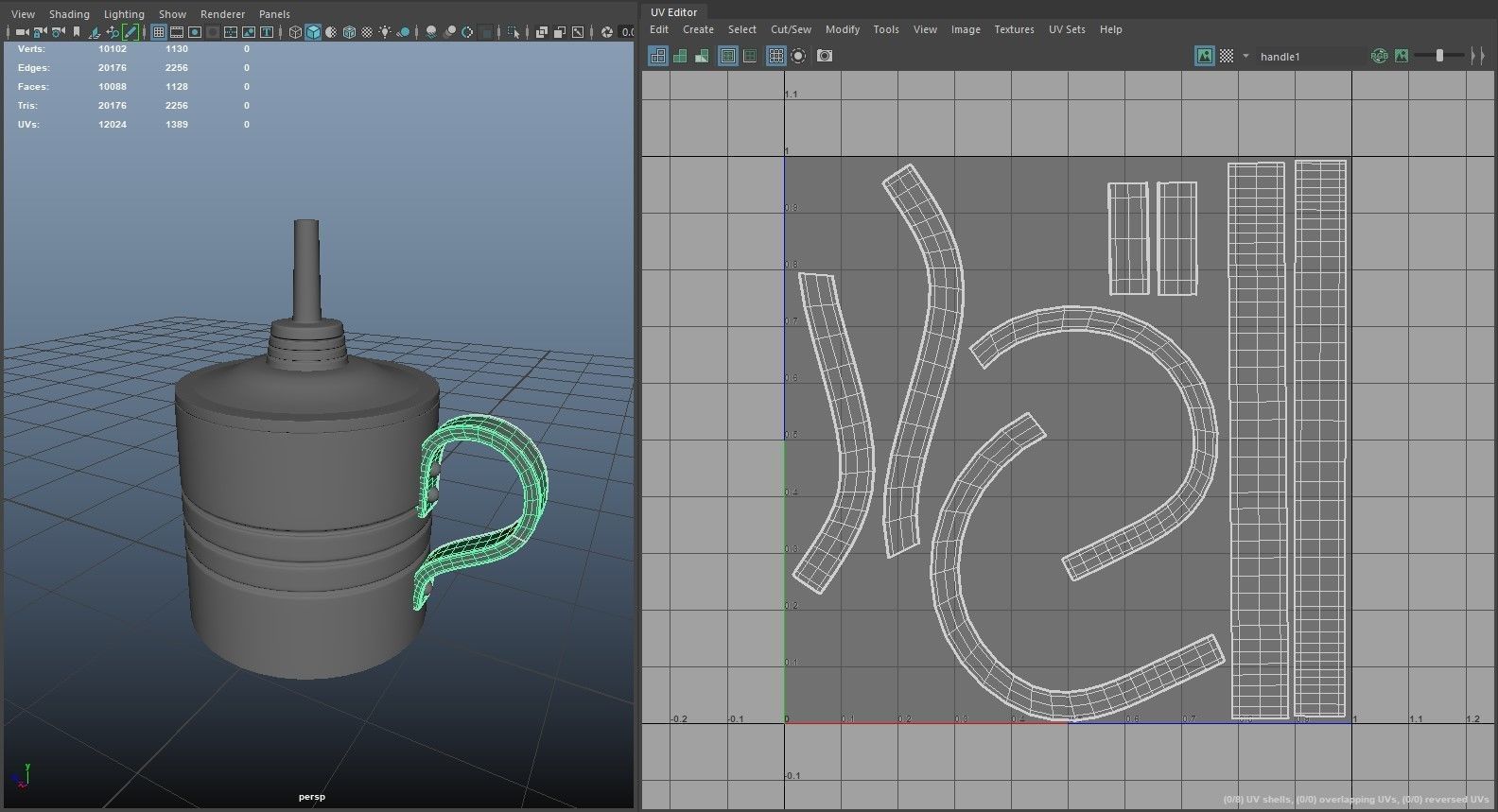
Task: Open the UV Editor Modify menu
Action: click(842, 29)
